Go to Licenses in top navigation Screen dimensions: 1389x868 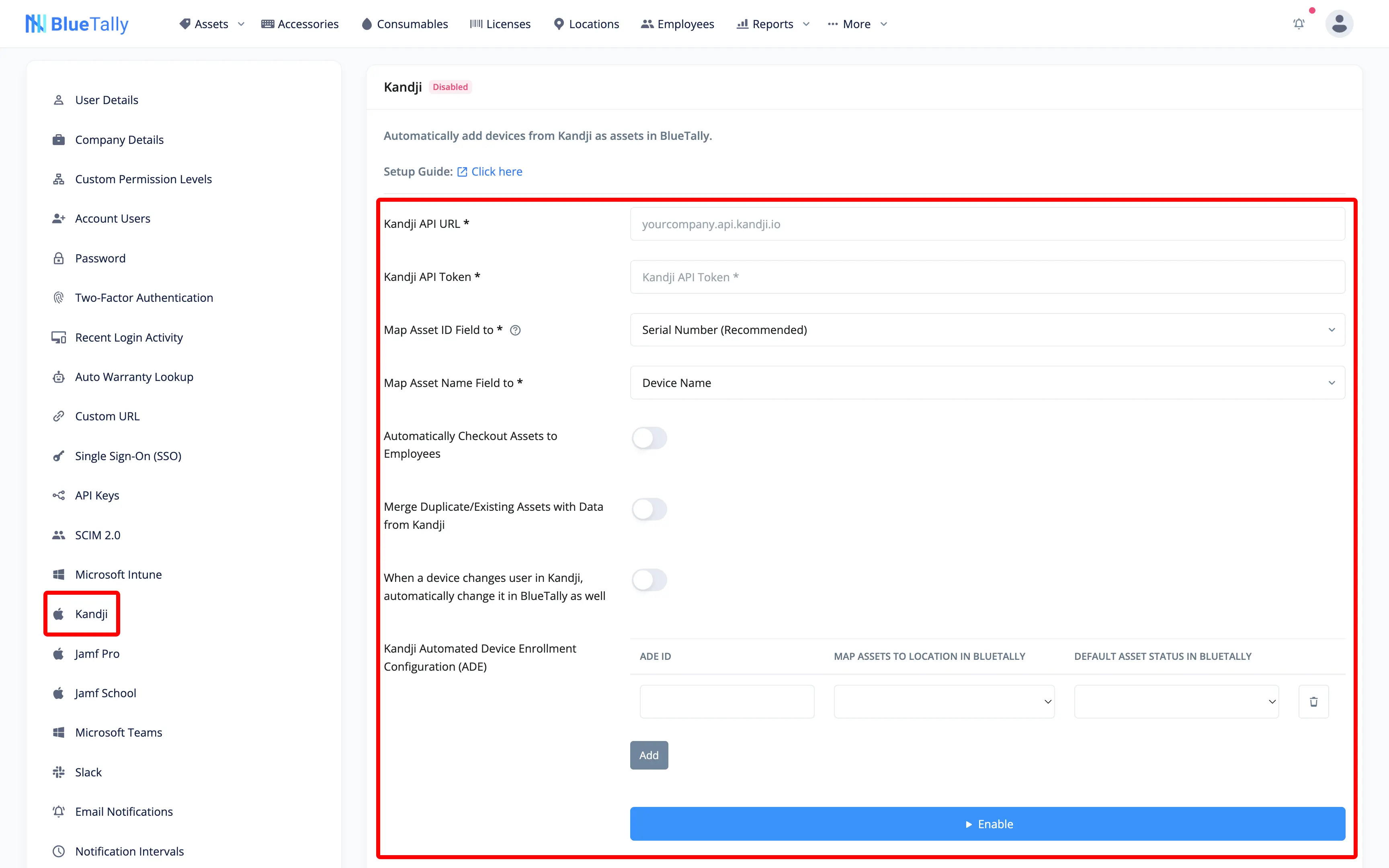[x=500, y=24]
